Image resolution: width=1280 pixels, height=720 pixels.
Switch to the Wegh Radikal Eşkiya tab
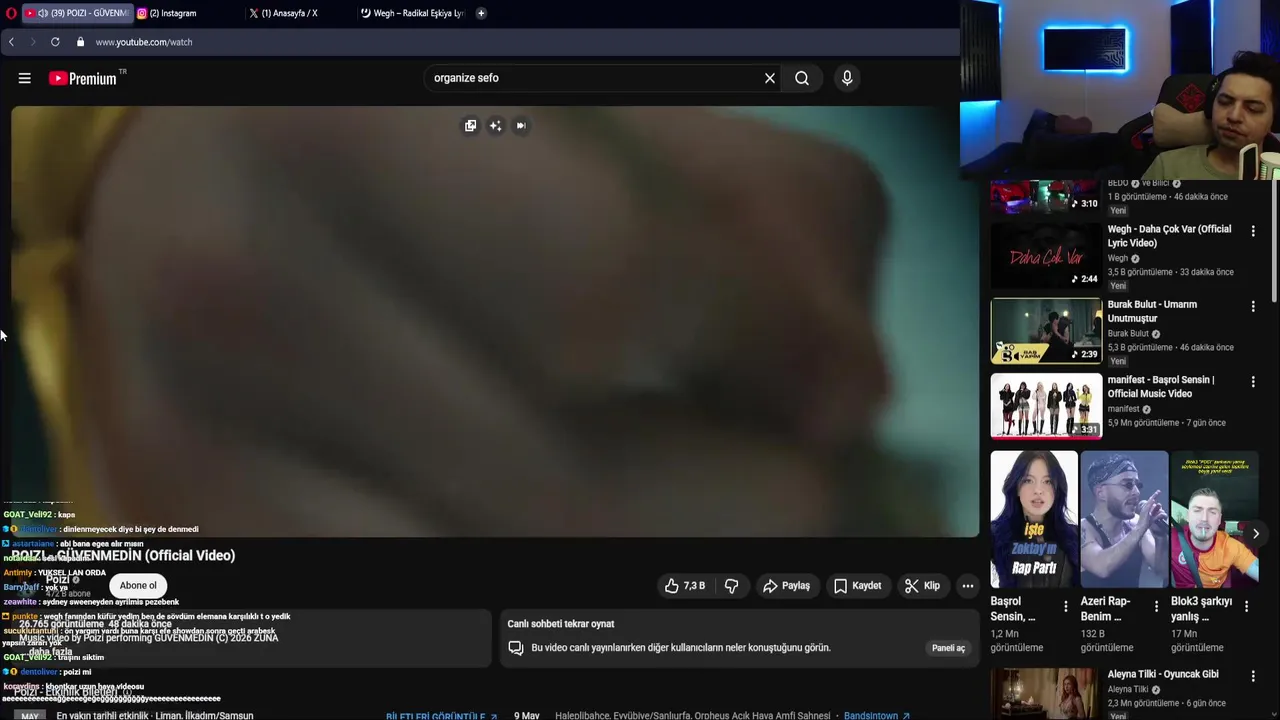tap(413, 13)
